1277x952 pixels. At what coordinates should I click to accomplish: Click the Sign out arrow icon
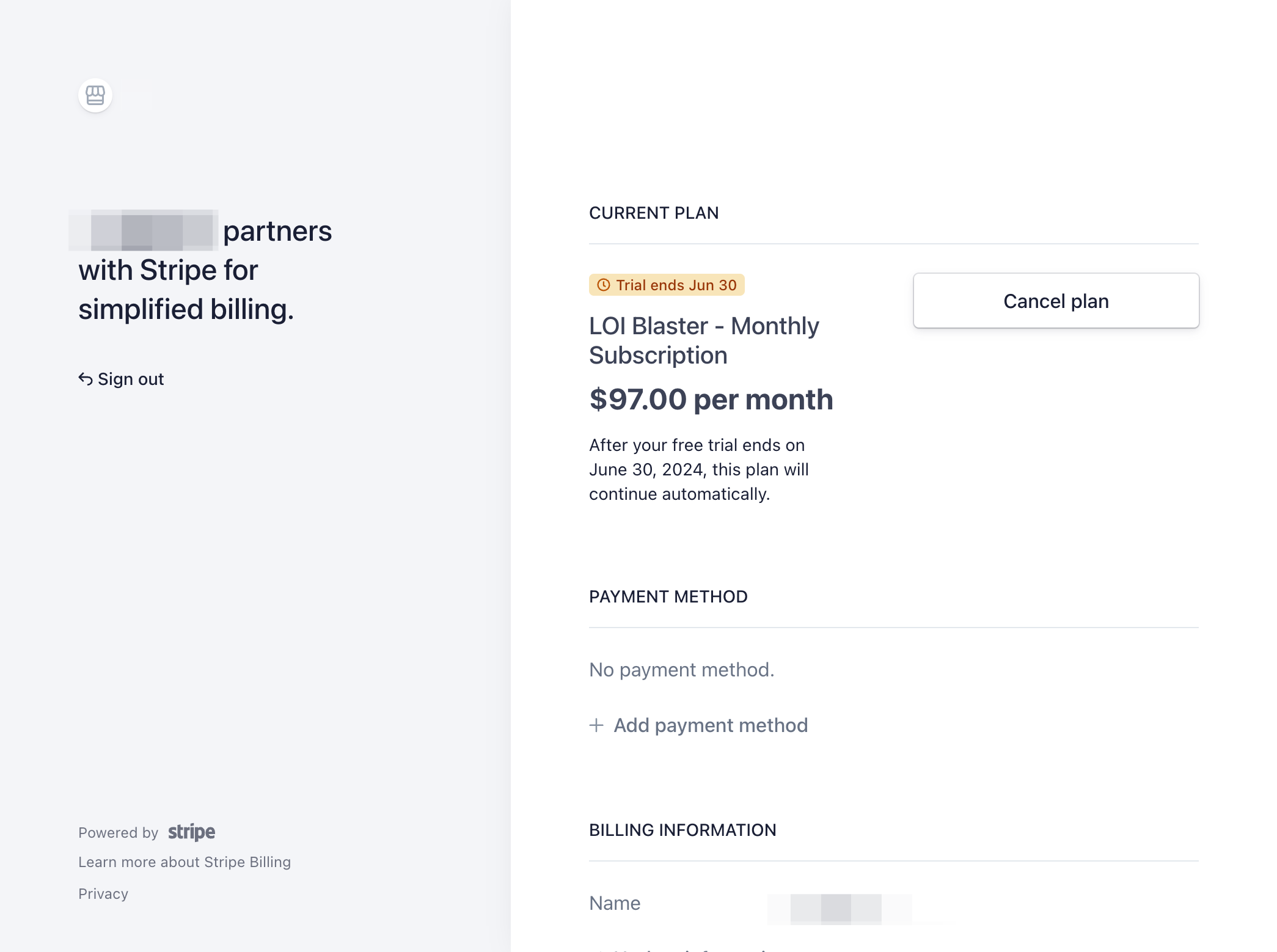point(86,379)
